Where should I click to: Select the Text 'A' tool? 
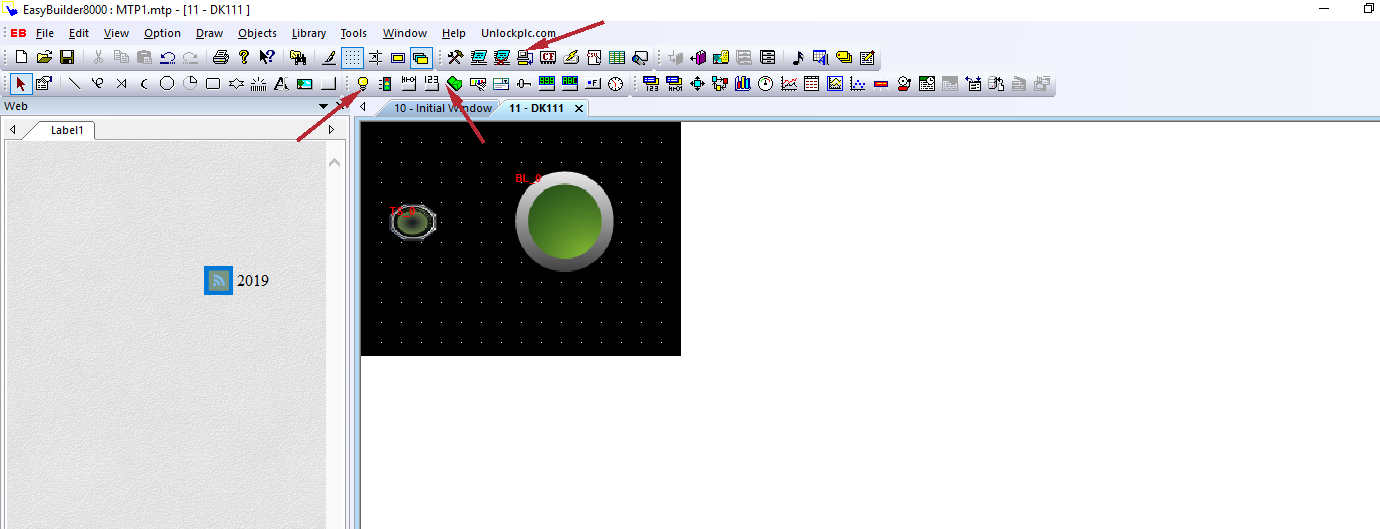point(282,83)
